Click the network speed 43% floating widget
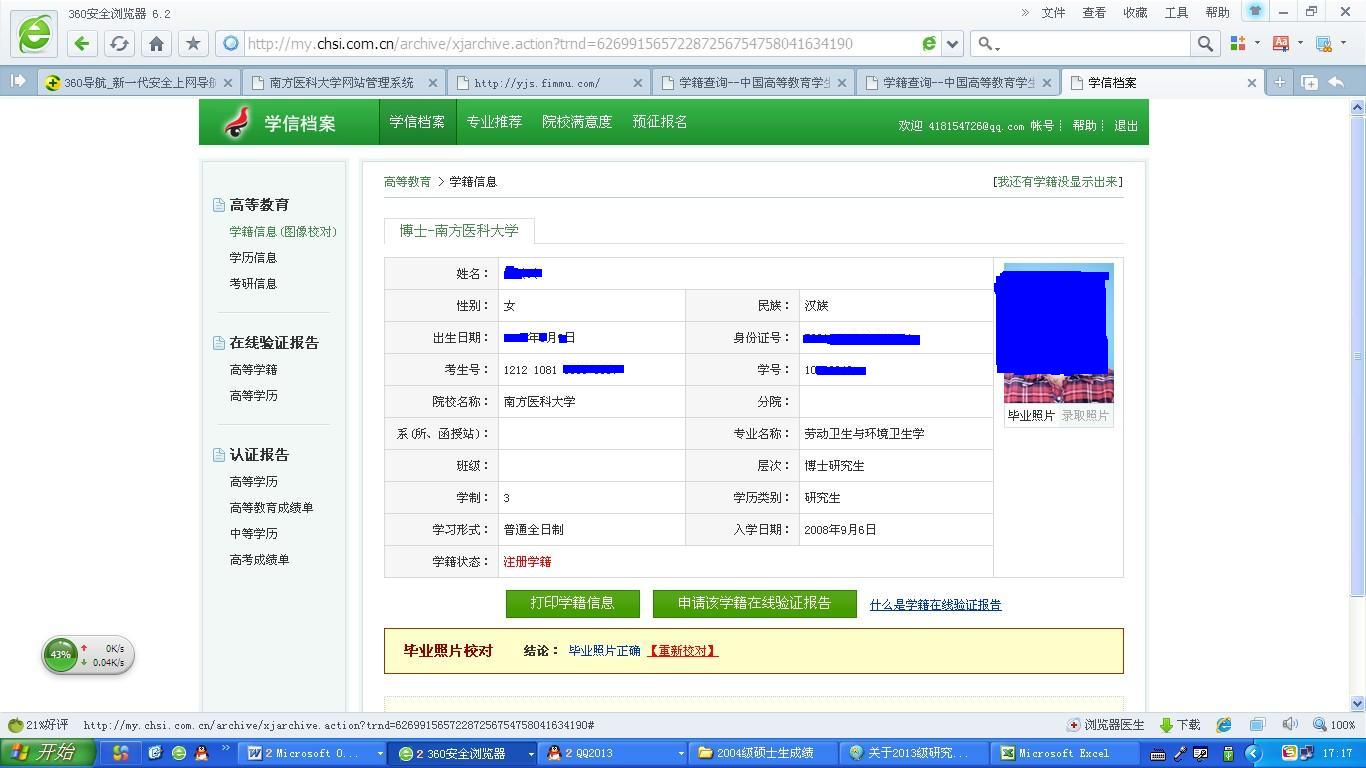 [88, 655]
